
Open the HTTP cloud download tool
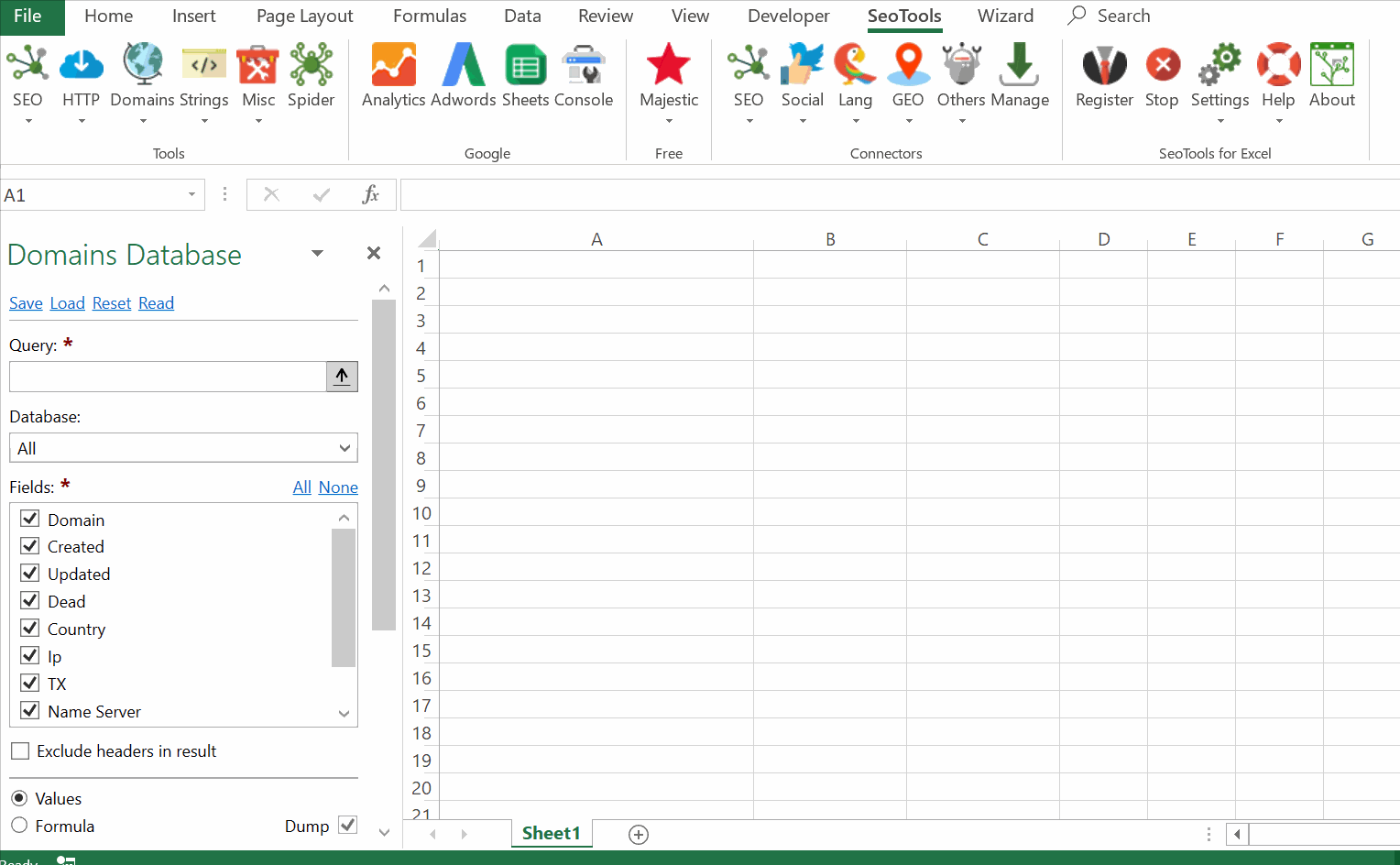point(81,64)
